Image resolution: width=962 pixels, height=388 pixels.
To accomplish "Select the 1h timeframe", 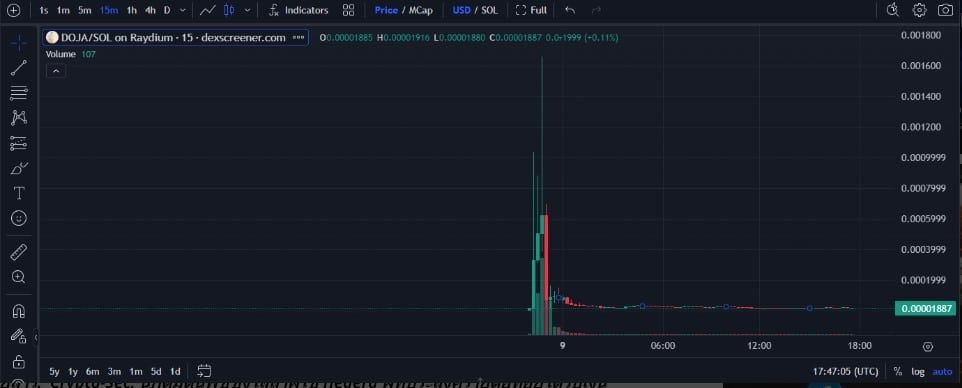I will click(131, 10).
